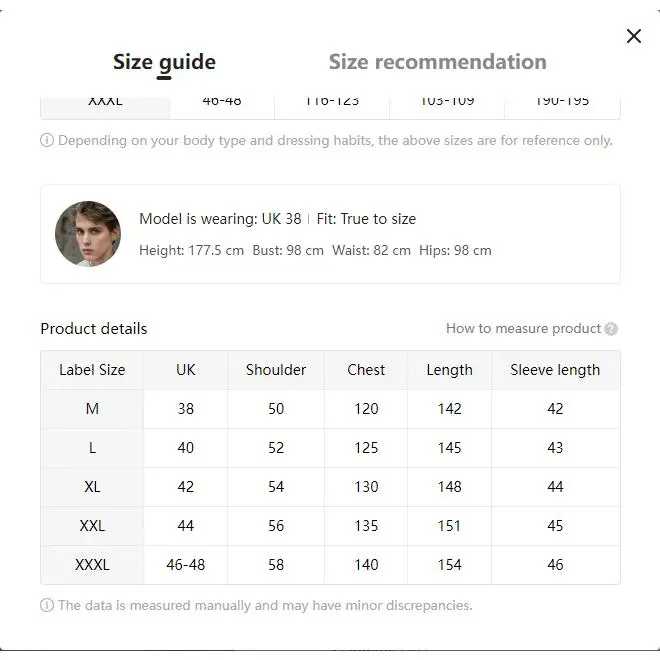Open the How to measure product link
The image size is (660, 660).
523,328
